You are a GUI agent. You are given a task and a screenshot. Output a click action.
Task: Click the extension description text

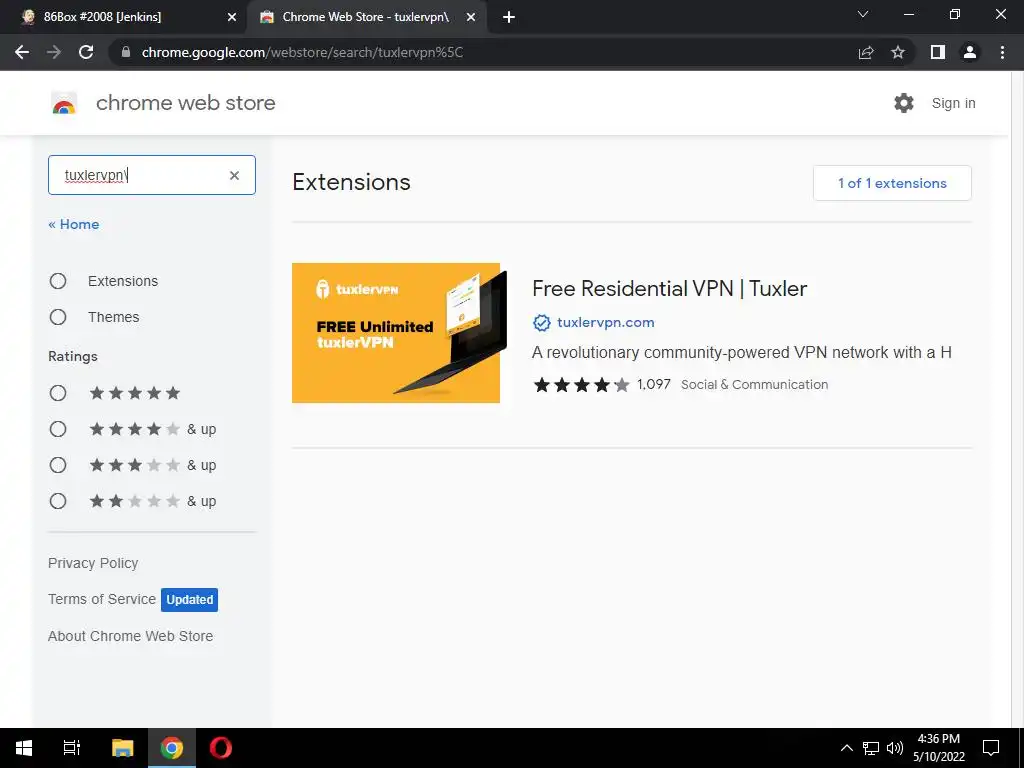[741, 353]
